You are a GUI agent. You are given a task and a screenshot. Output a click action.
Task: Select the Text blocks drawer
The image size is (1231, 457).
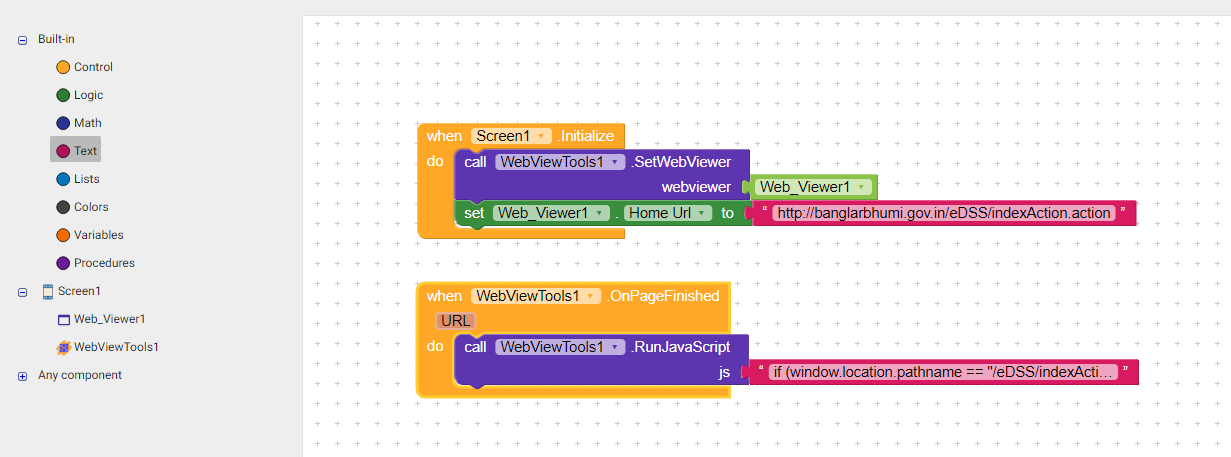coord(76,151)
